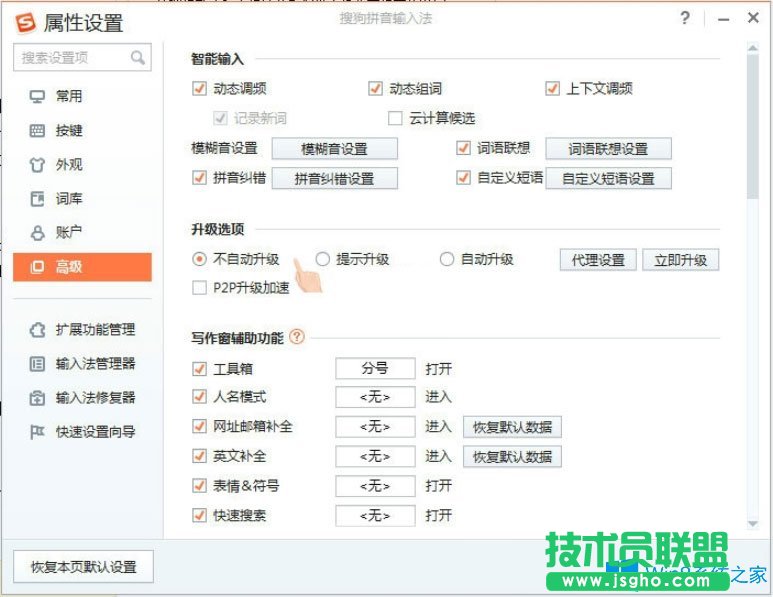The width and height of the screenshot is (773, 597).
Task: Click the 表情&符号 hotkey field
Action: click(x=375, y=487)
